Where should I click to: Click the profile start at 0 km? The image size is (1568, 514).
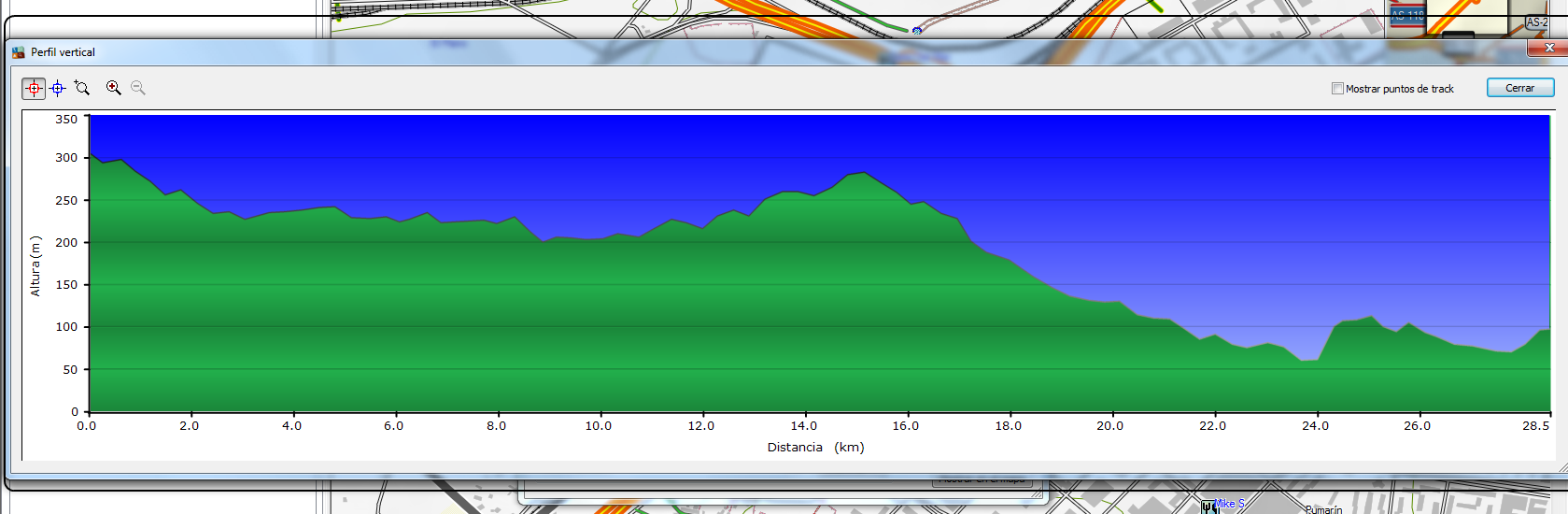point(91,154)
